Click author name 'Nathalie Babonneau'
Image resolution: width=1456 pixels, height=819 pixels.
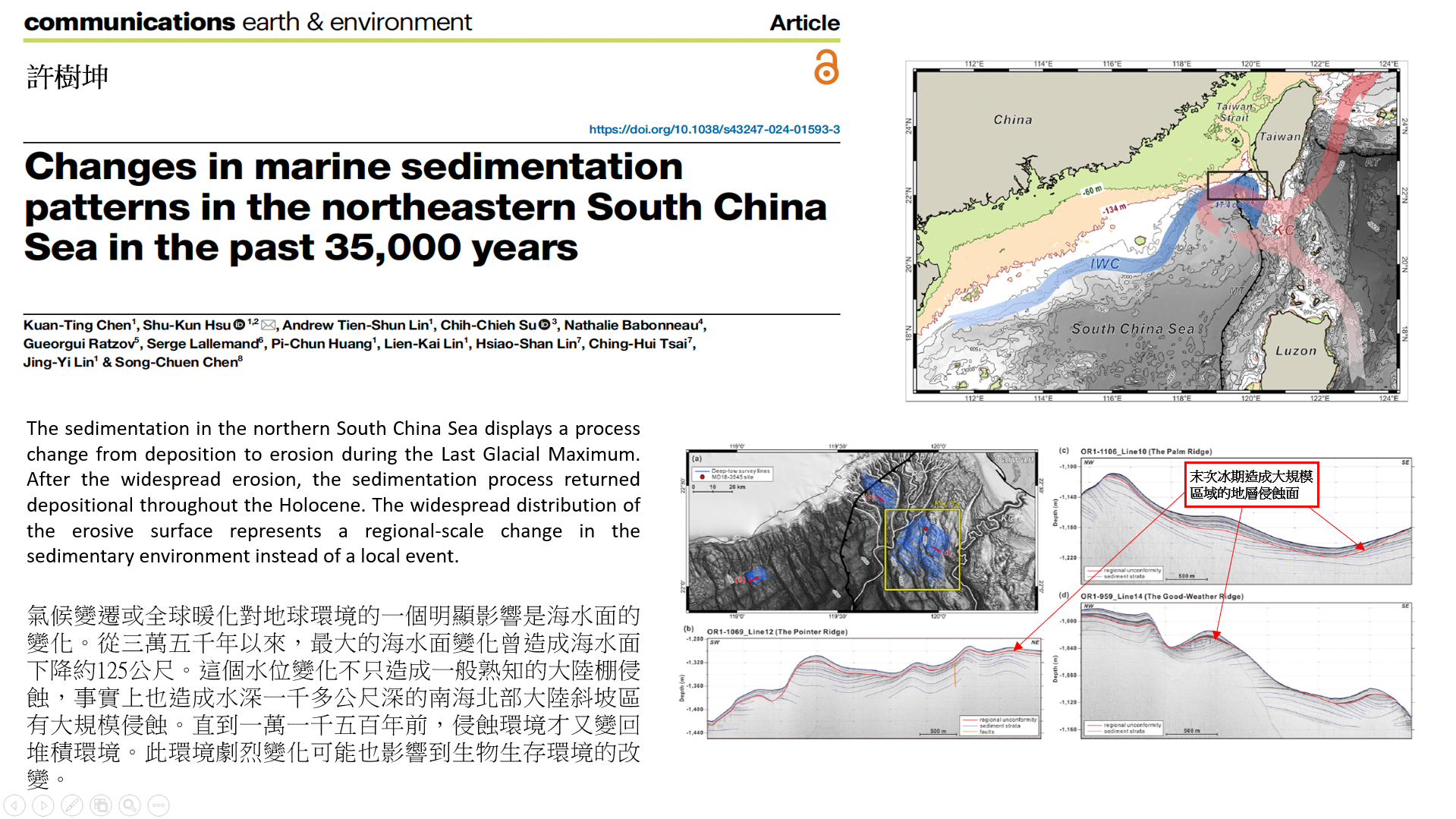coord(631,325)
